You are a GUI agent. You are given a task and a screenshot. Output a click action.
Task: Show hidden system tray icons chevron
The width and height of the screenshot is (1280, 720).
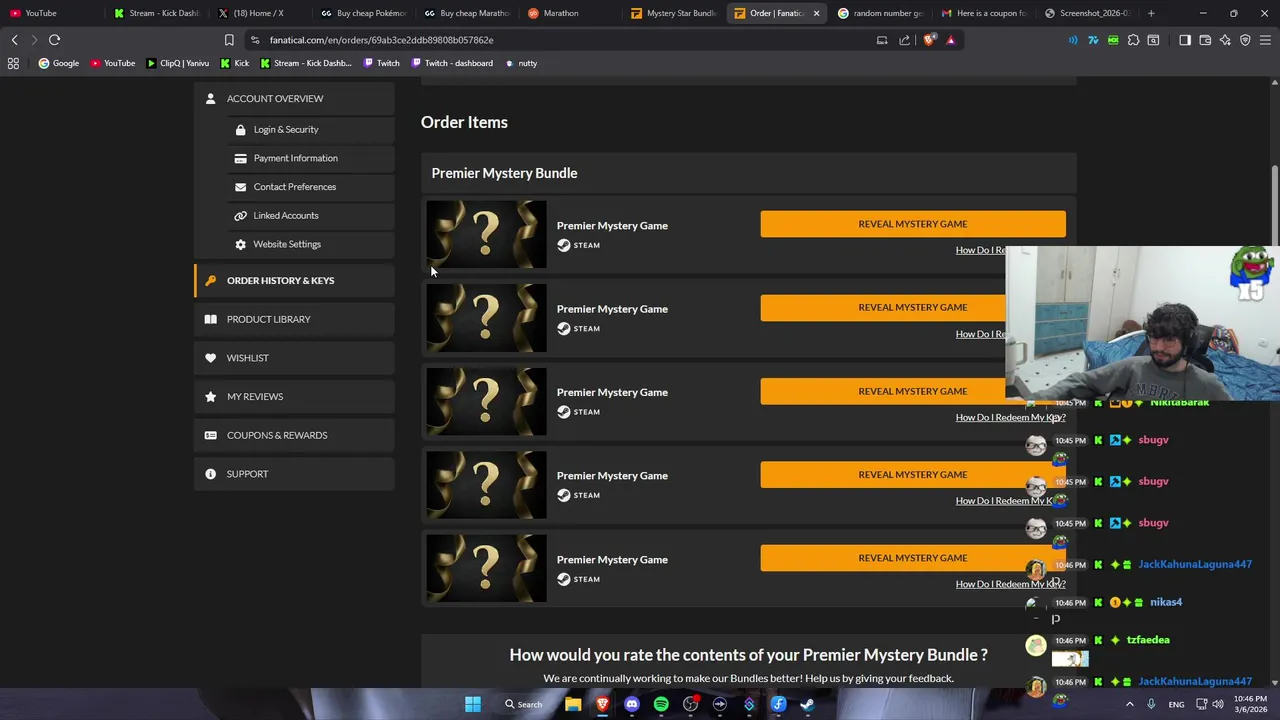click(x=1130, y=704)
